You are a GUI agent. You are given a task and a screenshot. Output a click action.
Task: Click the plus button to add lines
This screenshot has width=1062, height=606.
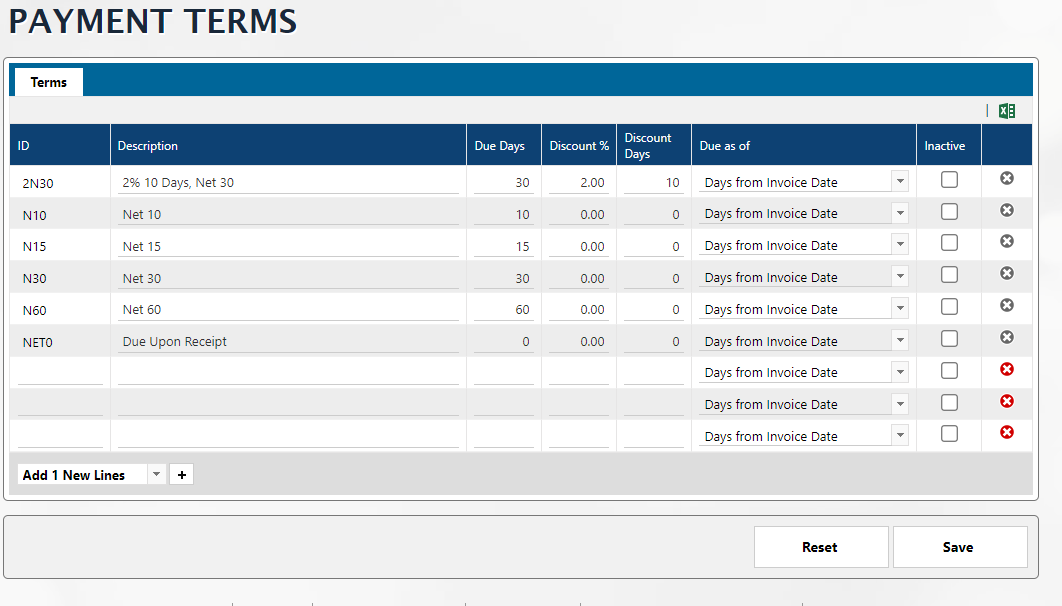181,475
